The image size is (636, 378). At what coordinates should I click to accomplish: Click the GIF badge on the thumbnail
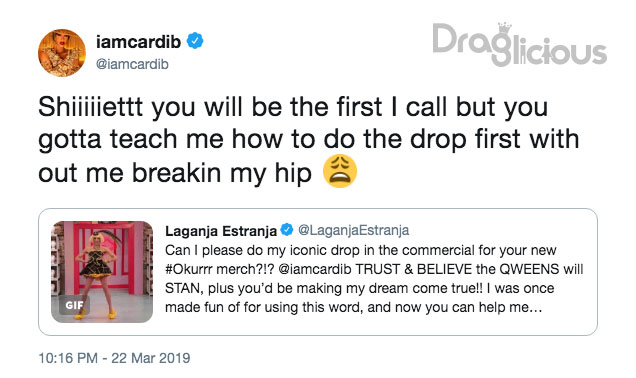point(74,305)
